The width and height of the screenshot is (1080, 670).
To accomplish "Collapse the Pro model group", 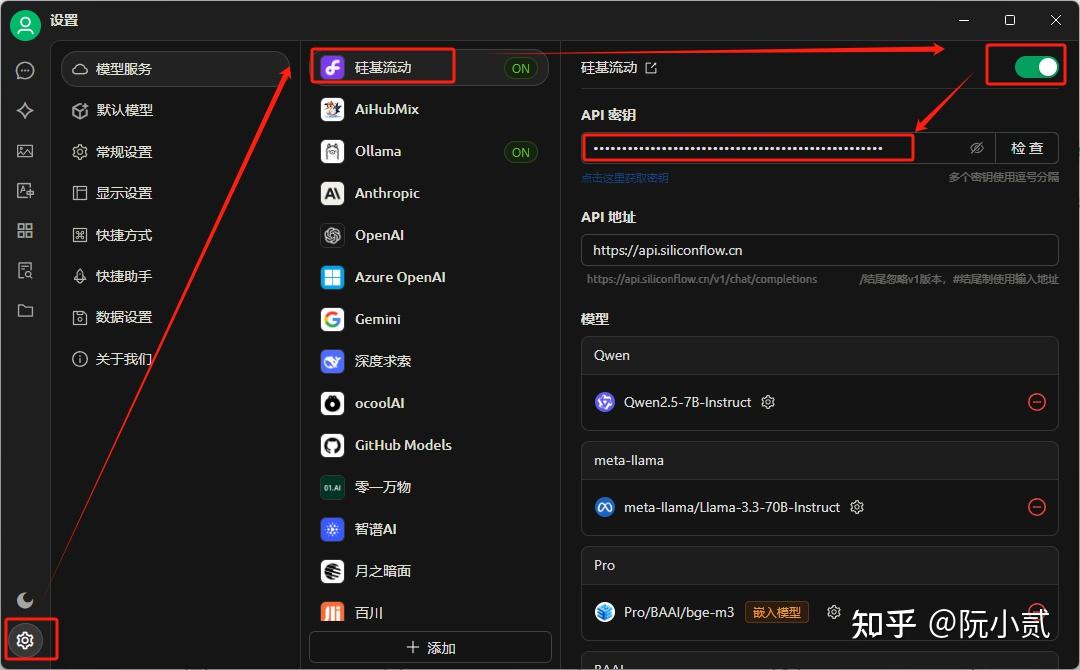I will point(820,565).
